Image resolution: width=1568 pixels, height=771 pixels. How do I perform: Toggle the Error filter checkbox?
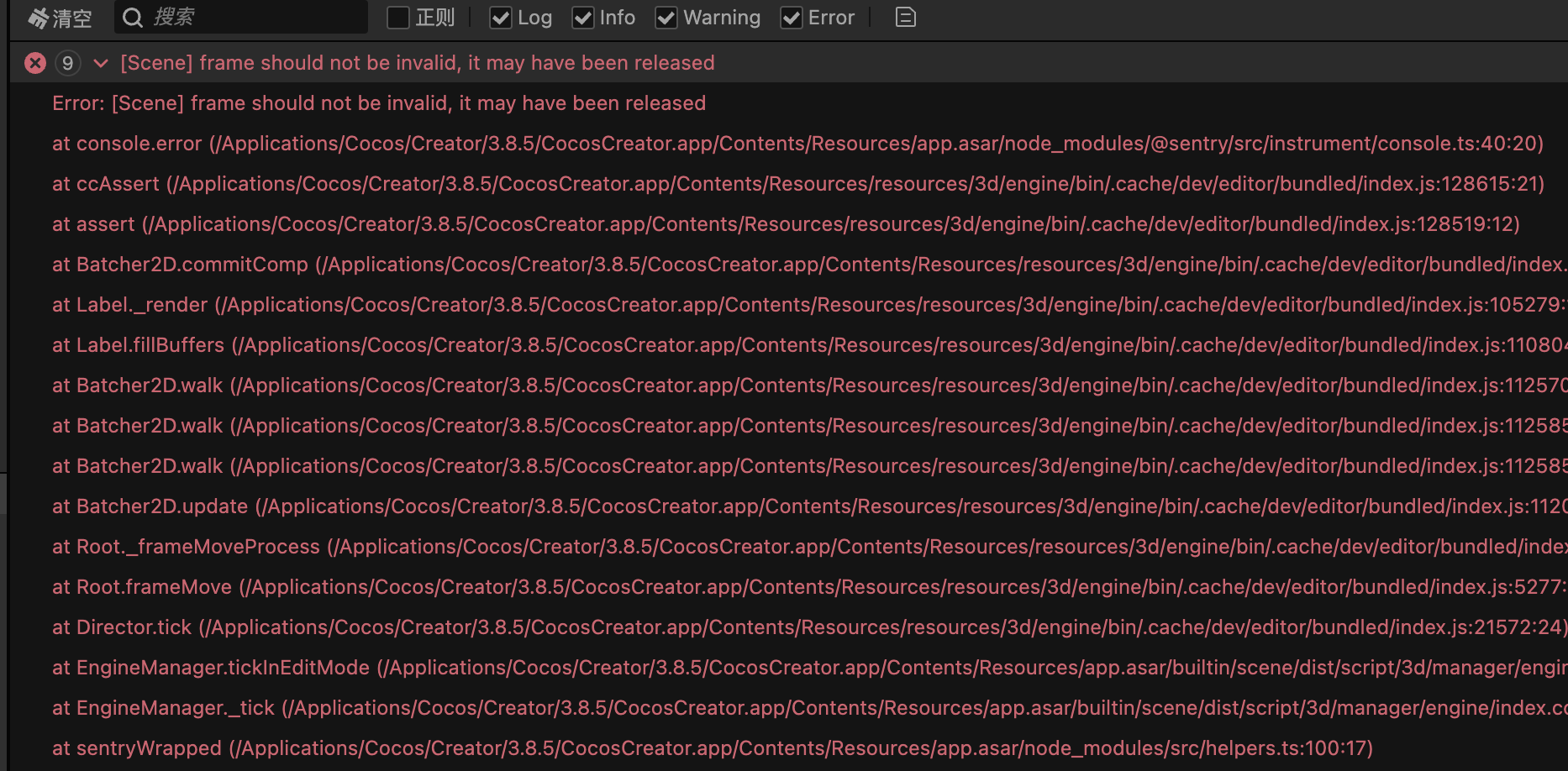click(792, 18)
